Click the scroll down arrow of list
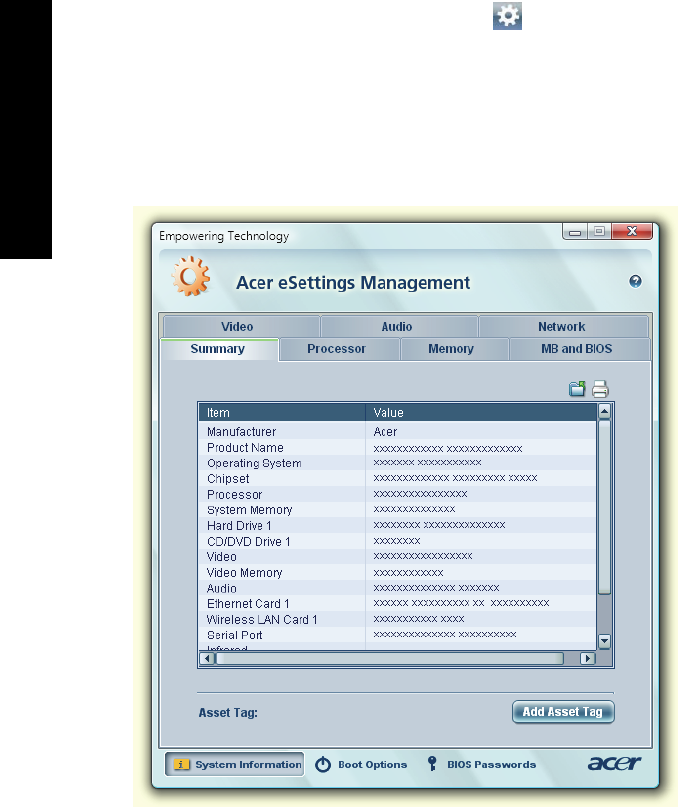This screenshot has width=678, height=807. [604, 641]
